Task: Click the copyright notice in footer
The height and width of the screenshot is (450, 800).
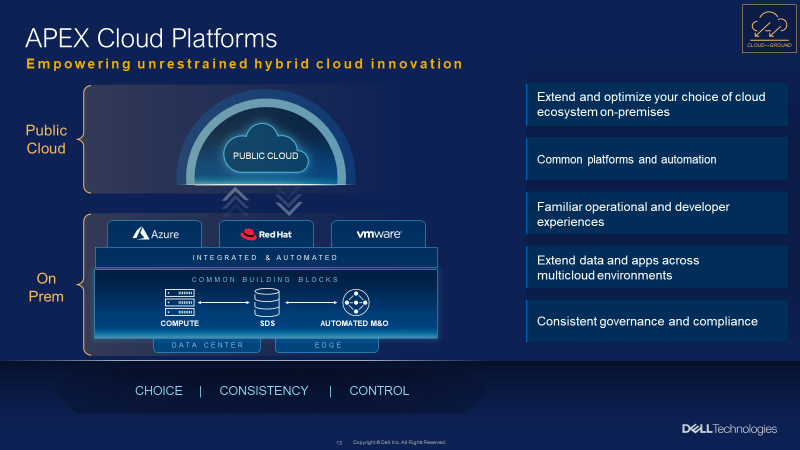Action: 399,442
